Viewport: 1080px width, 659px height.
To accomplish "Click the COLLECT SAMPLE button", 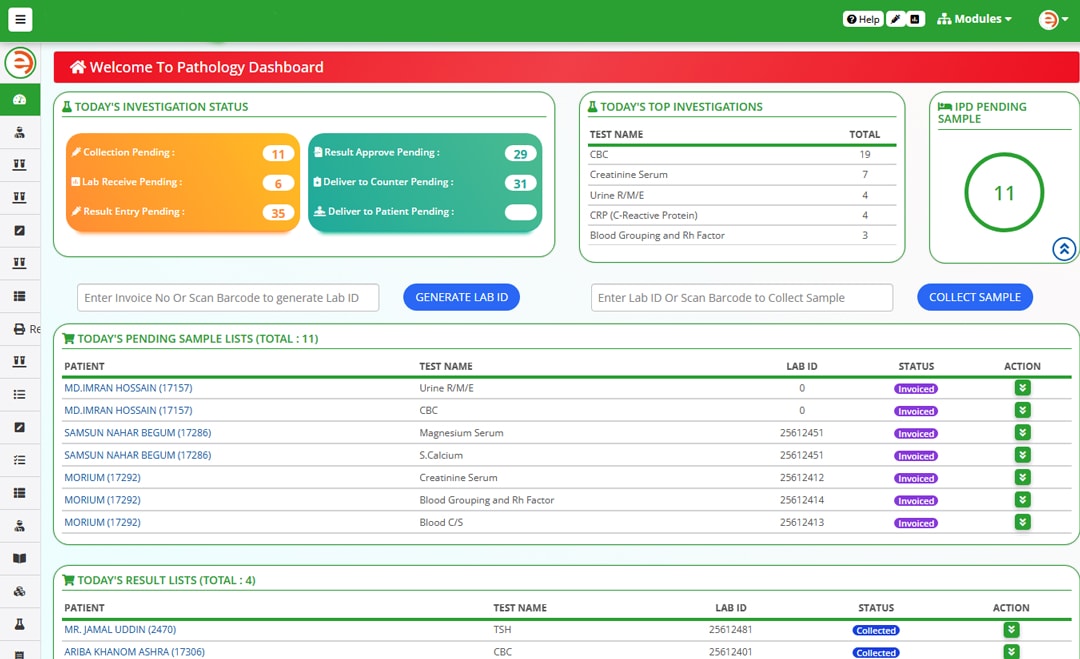I will click(x=974, y=297).
